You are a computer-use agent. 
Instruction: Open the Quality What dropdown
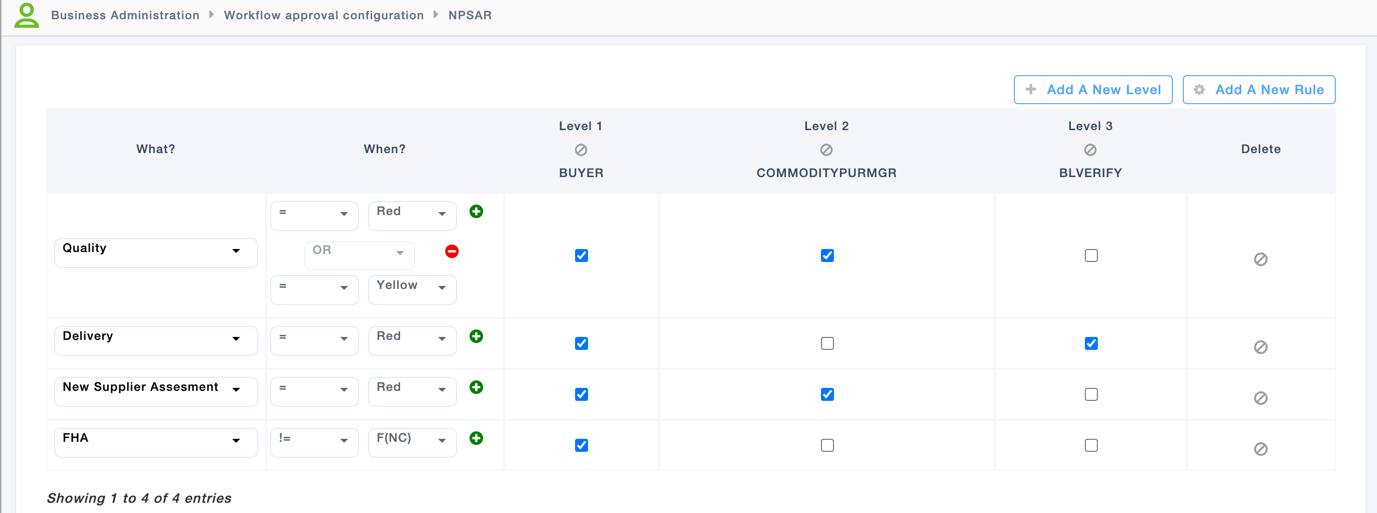tap(155, 251)
